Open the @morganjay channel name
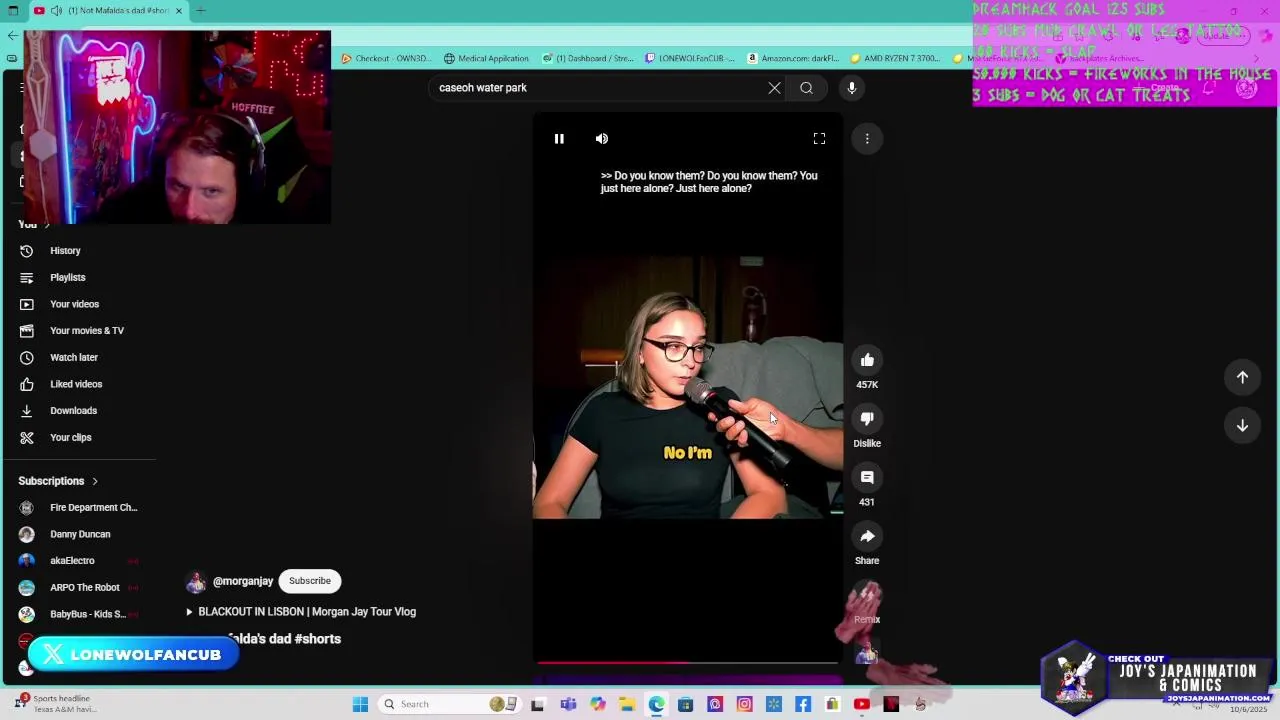The width and height of the screenshot is (1280, 720). click(243, 581)
